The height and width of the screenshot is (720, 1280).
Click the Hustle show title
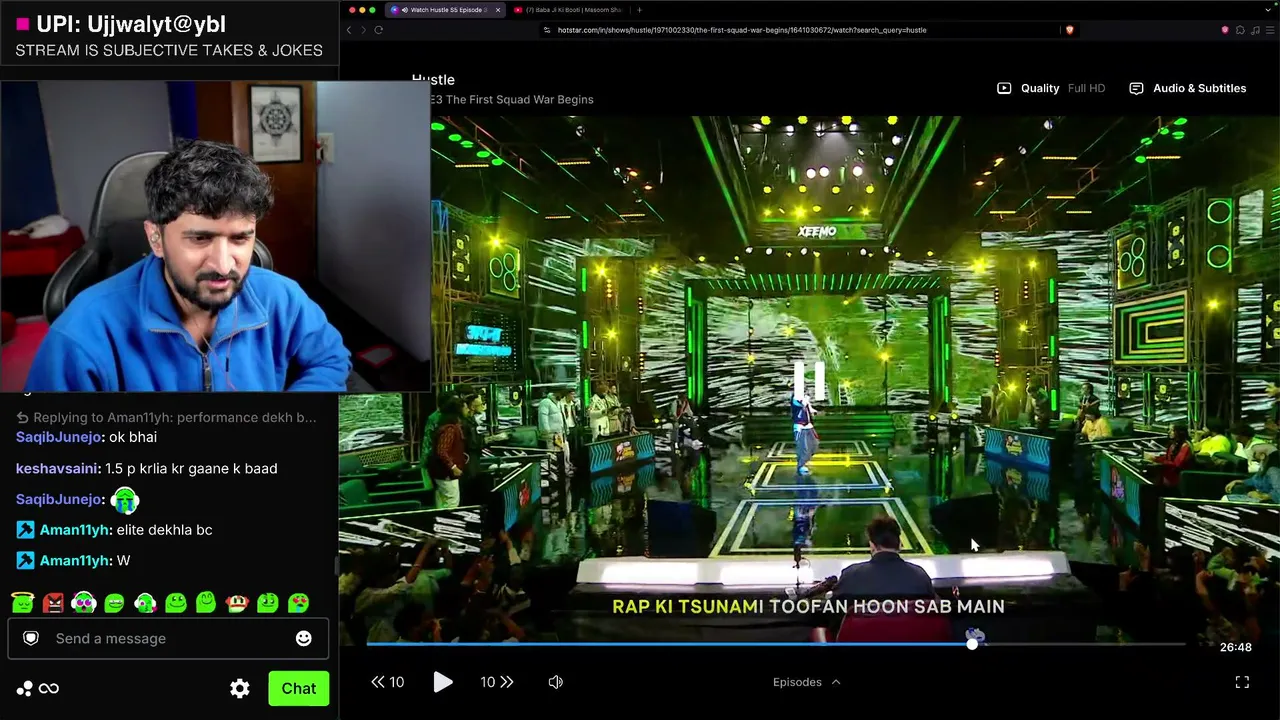click(433, 80)
